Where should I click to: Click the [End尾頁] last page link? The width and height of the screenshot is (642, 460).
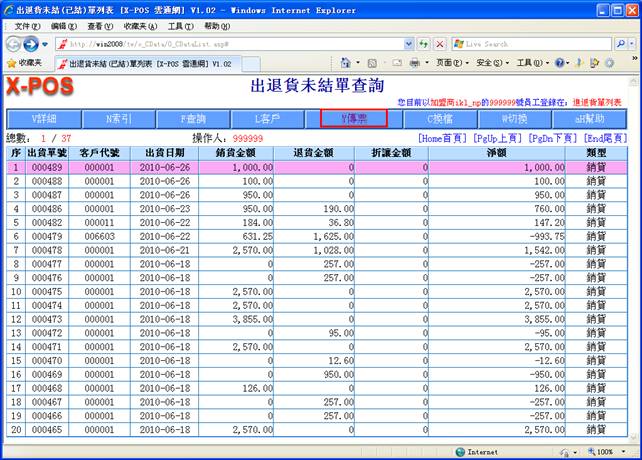click(604, 137)
